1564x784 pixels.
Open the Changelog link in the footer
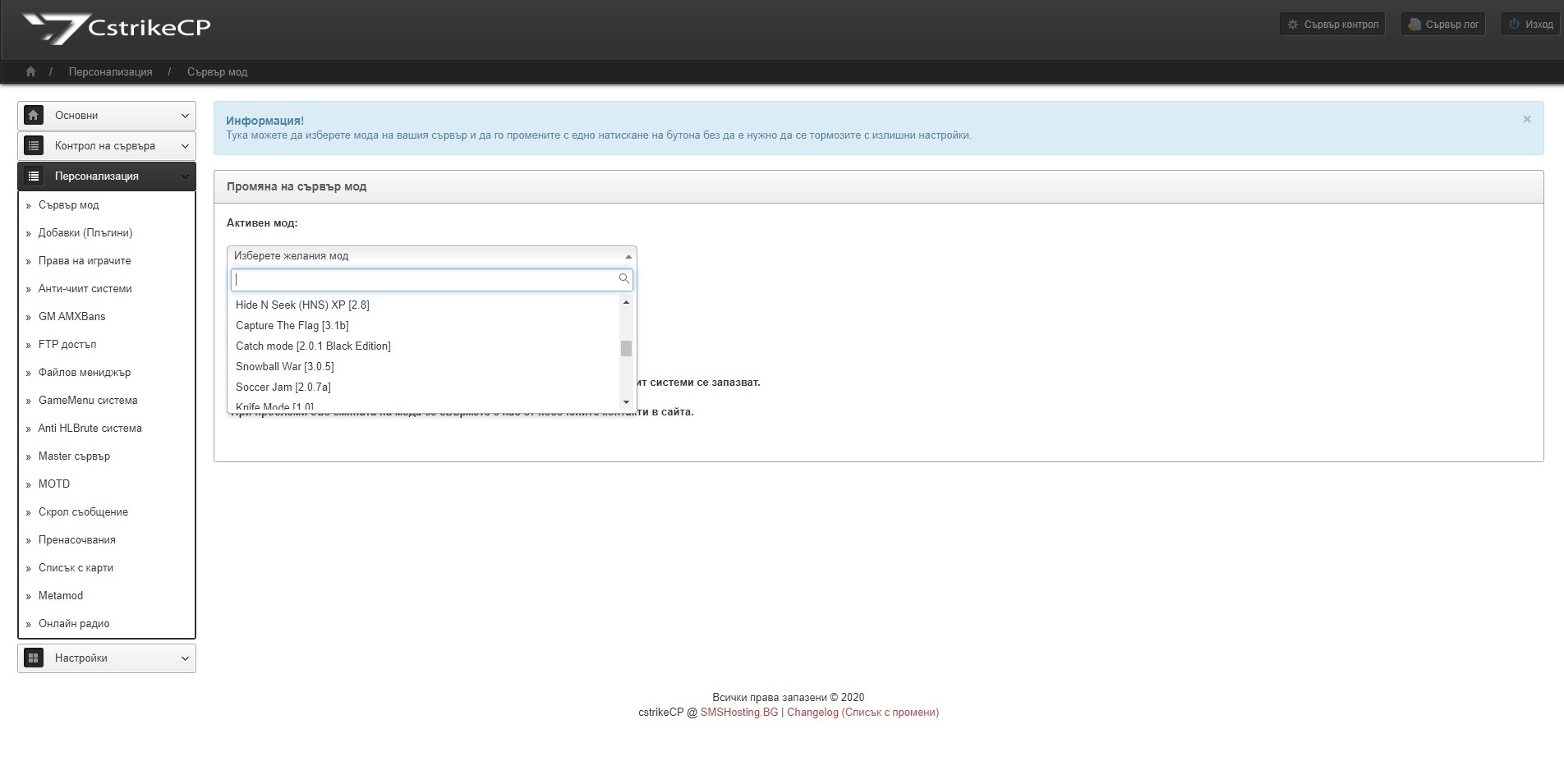point(812,713)
